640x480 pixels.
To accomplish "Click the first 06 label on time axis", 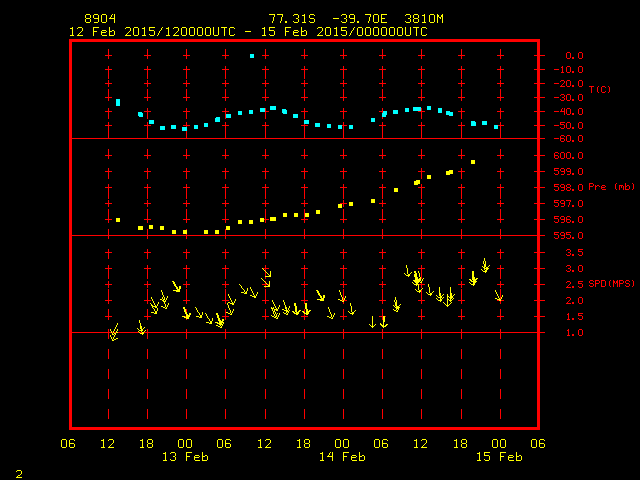I will click(x=68, y=444).
